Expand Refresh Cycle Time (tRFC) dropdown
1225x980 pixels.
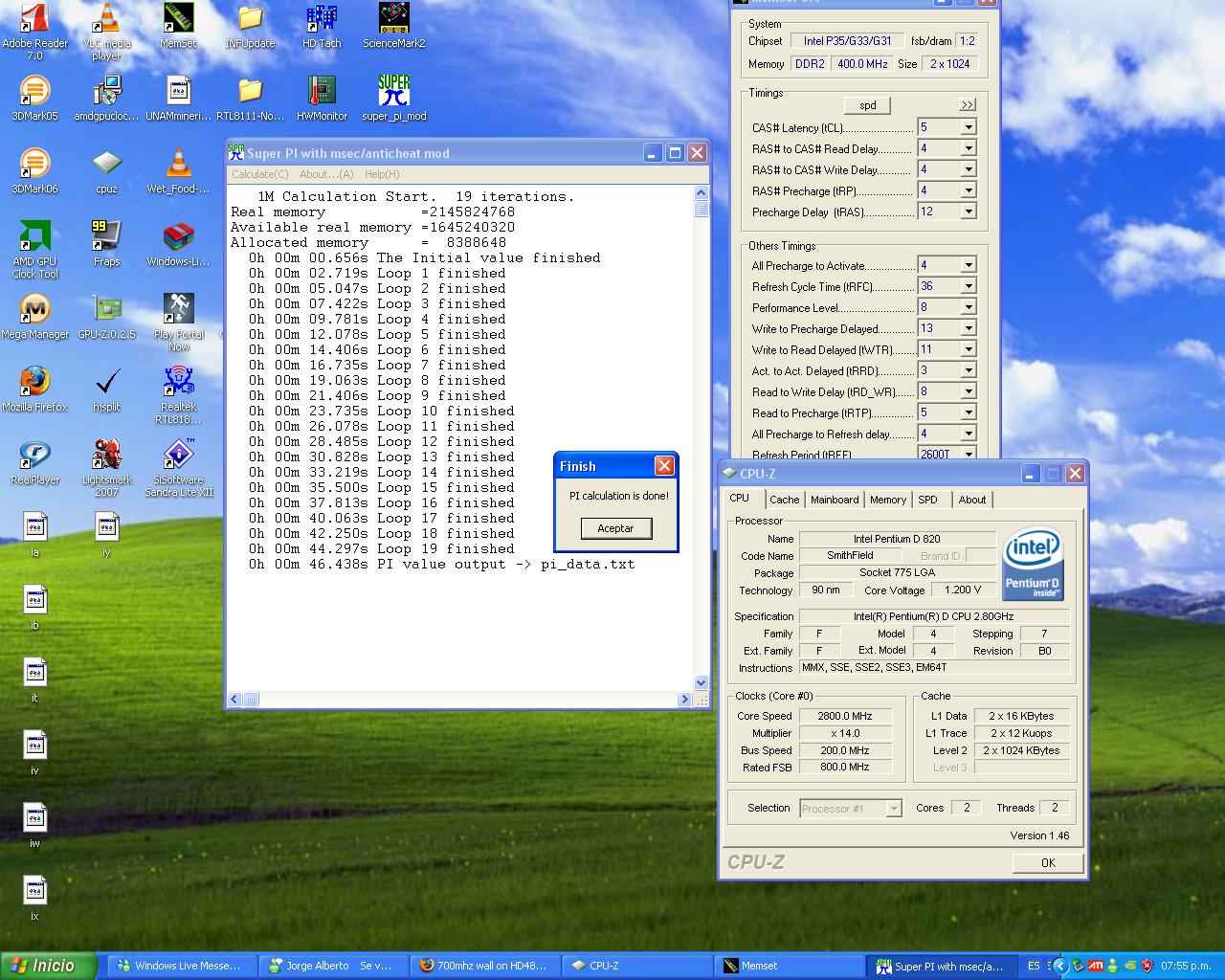(x=969, y=286)
